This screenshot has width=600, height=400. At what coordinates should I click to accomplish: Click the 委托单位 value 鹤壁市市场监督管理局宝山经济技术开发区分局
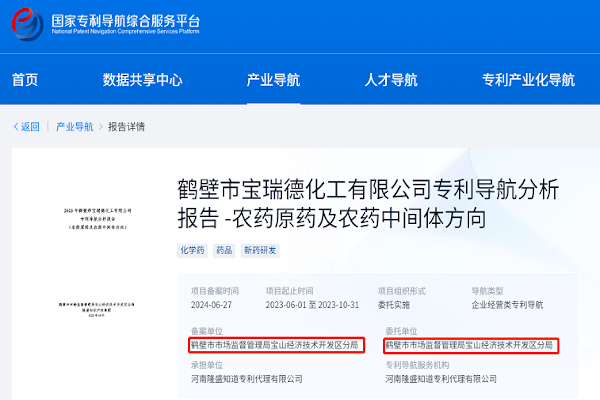click(469, 345)
